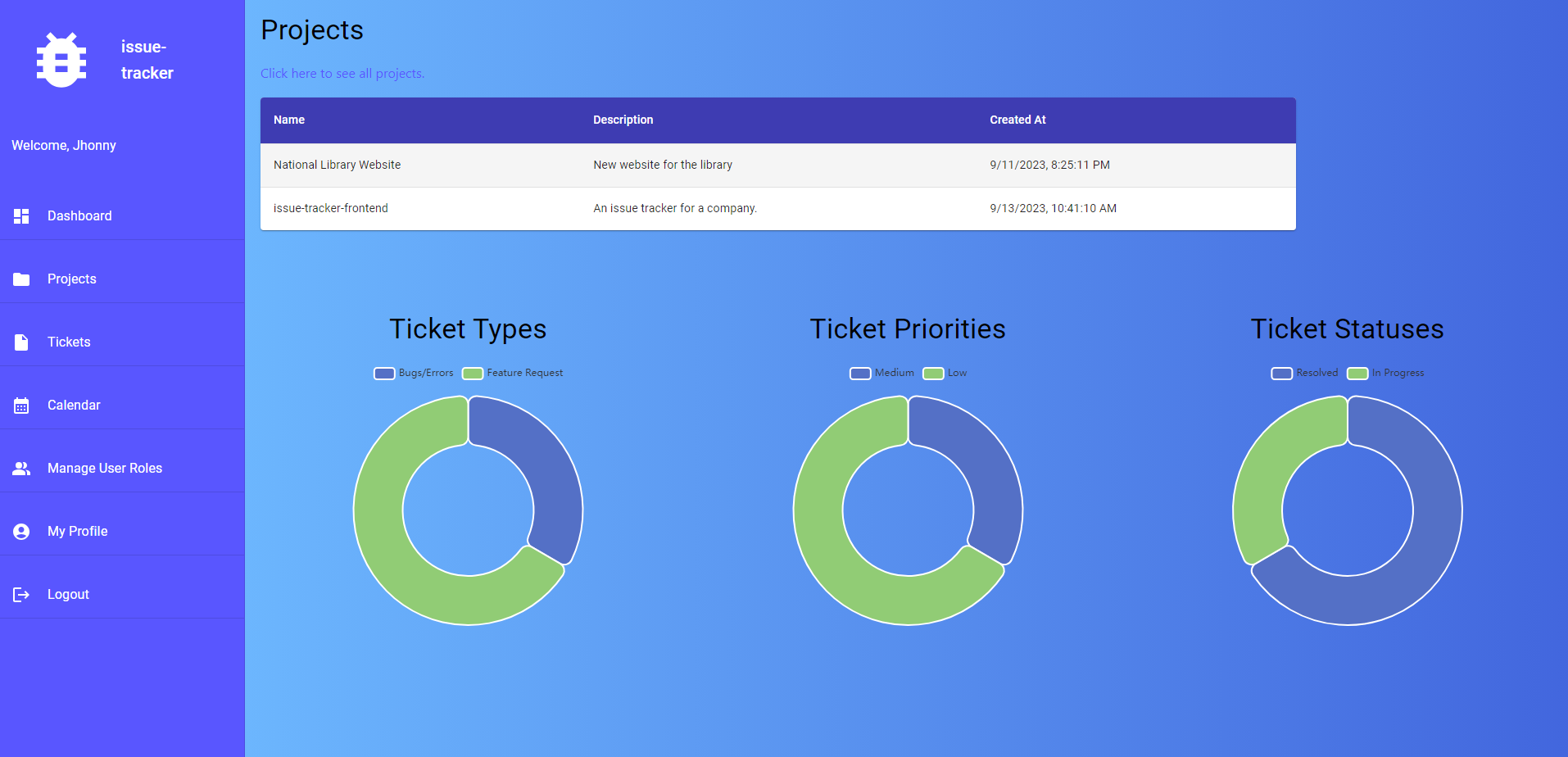
Task: Open the Tickets menu item
Action: point(69,342)
